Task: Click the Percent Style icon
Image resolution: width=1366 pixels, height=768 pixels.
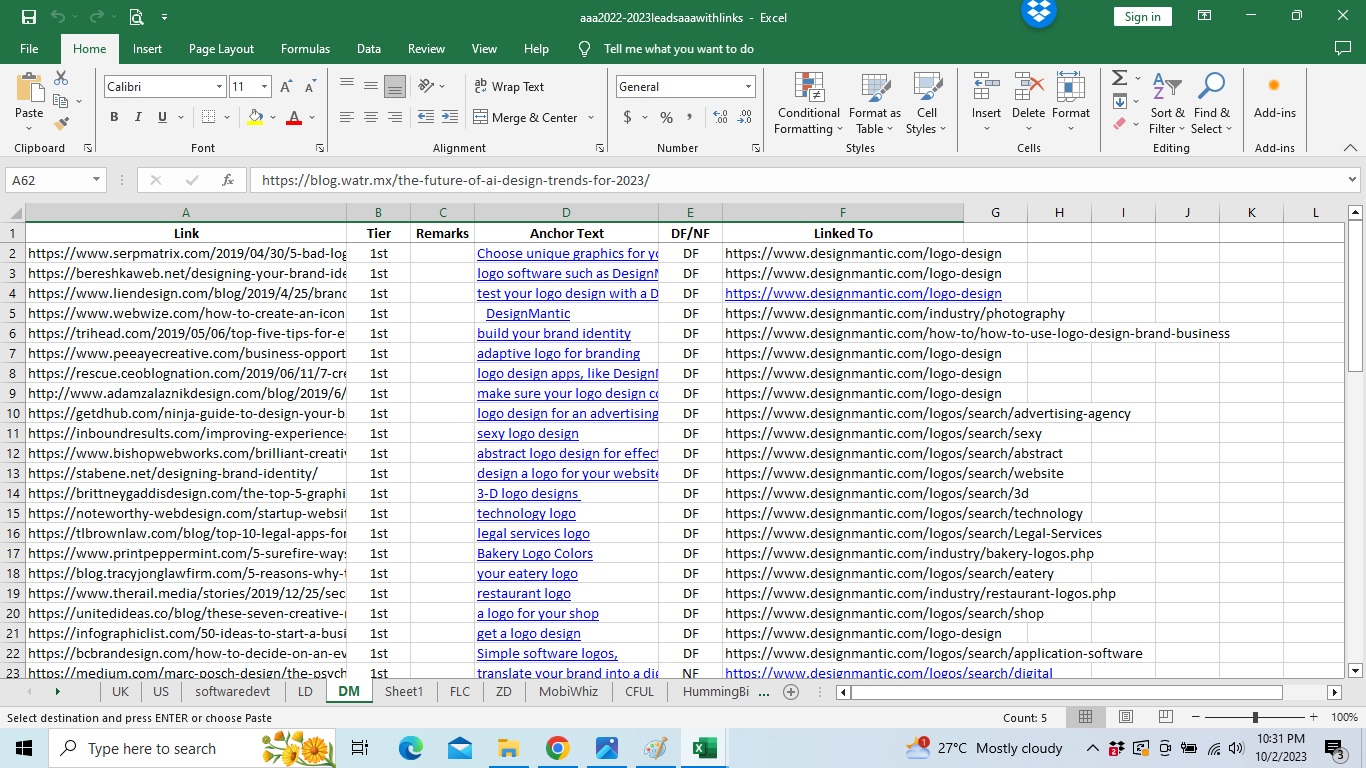Action: pos(666,117)
